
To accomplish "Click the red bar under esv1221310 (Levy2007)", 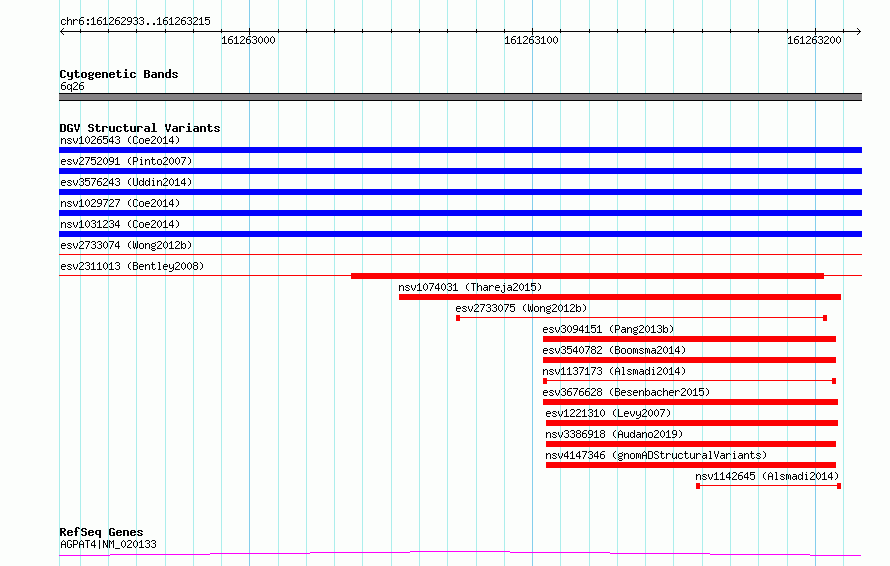I will pyautogui.click(x=692, y=423).
